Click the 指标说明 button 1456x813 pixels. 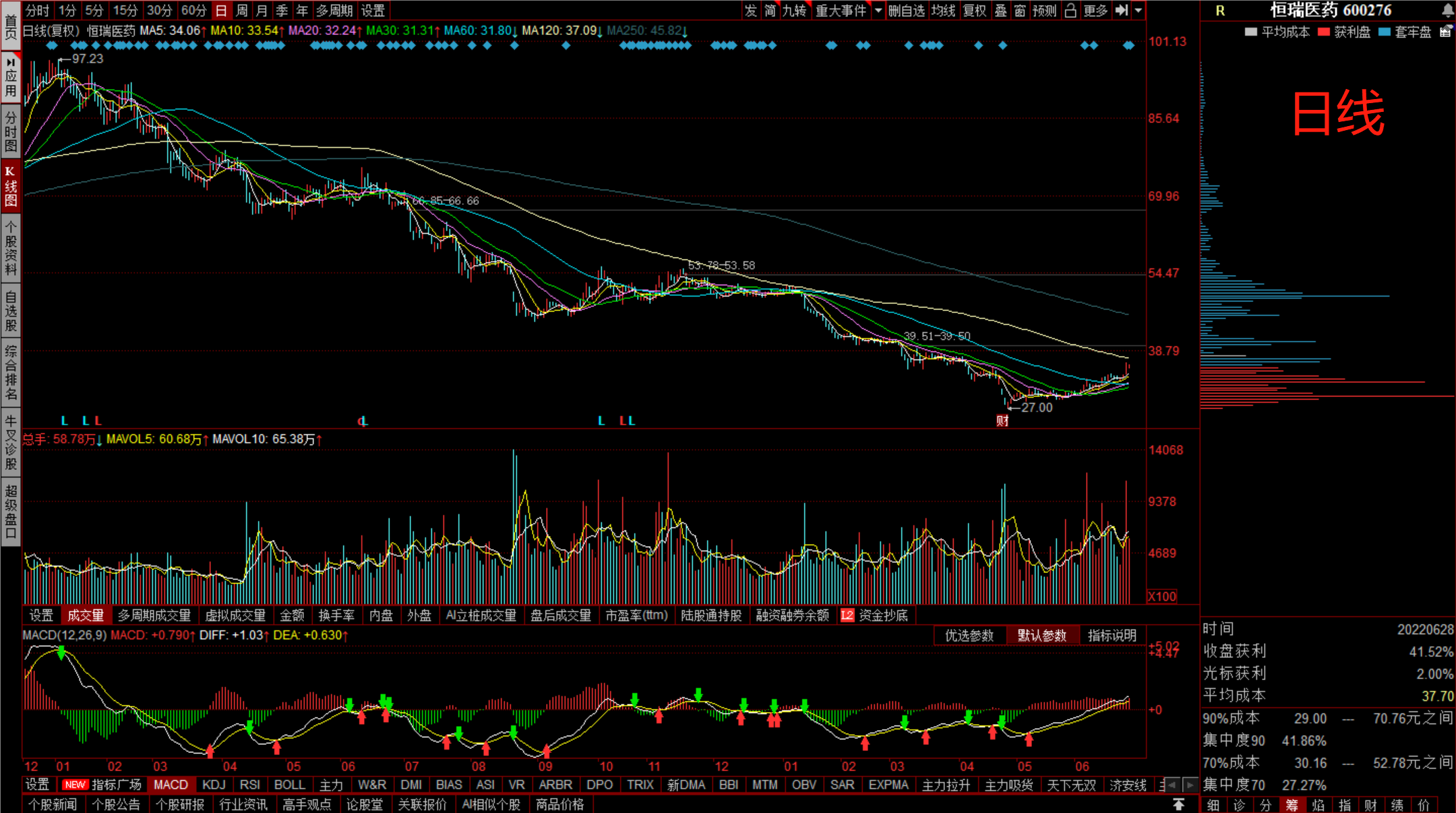pos(1112,635)
